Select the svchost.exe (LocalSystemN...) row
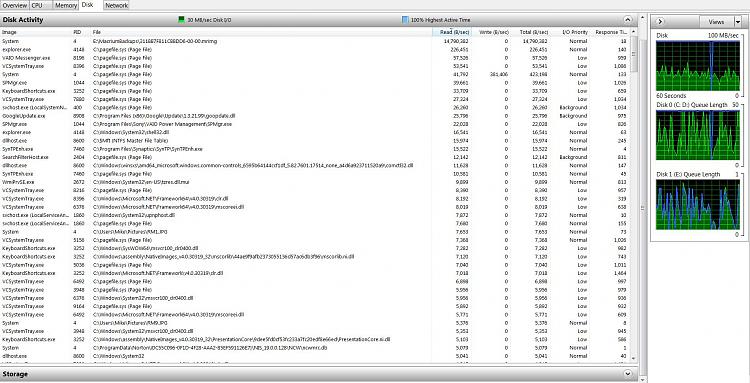 [316, 108]
